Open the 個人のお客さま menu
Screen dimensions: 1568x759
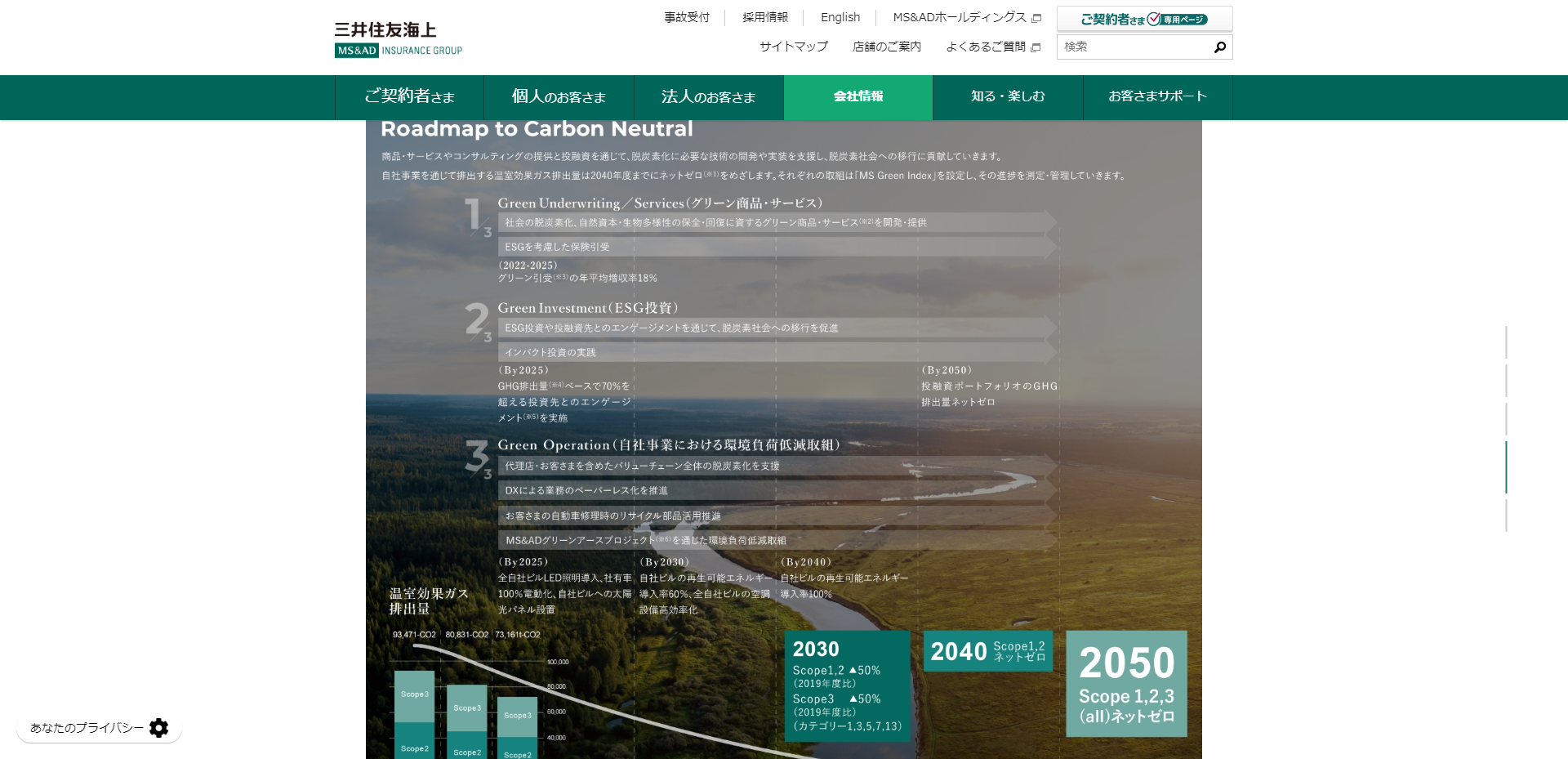(559, 97)
